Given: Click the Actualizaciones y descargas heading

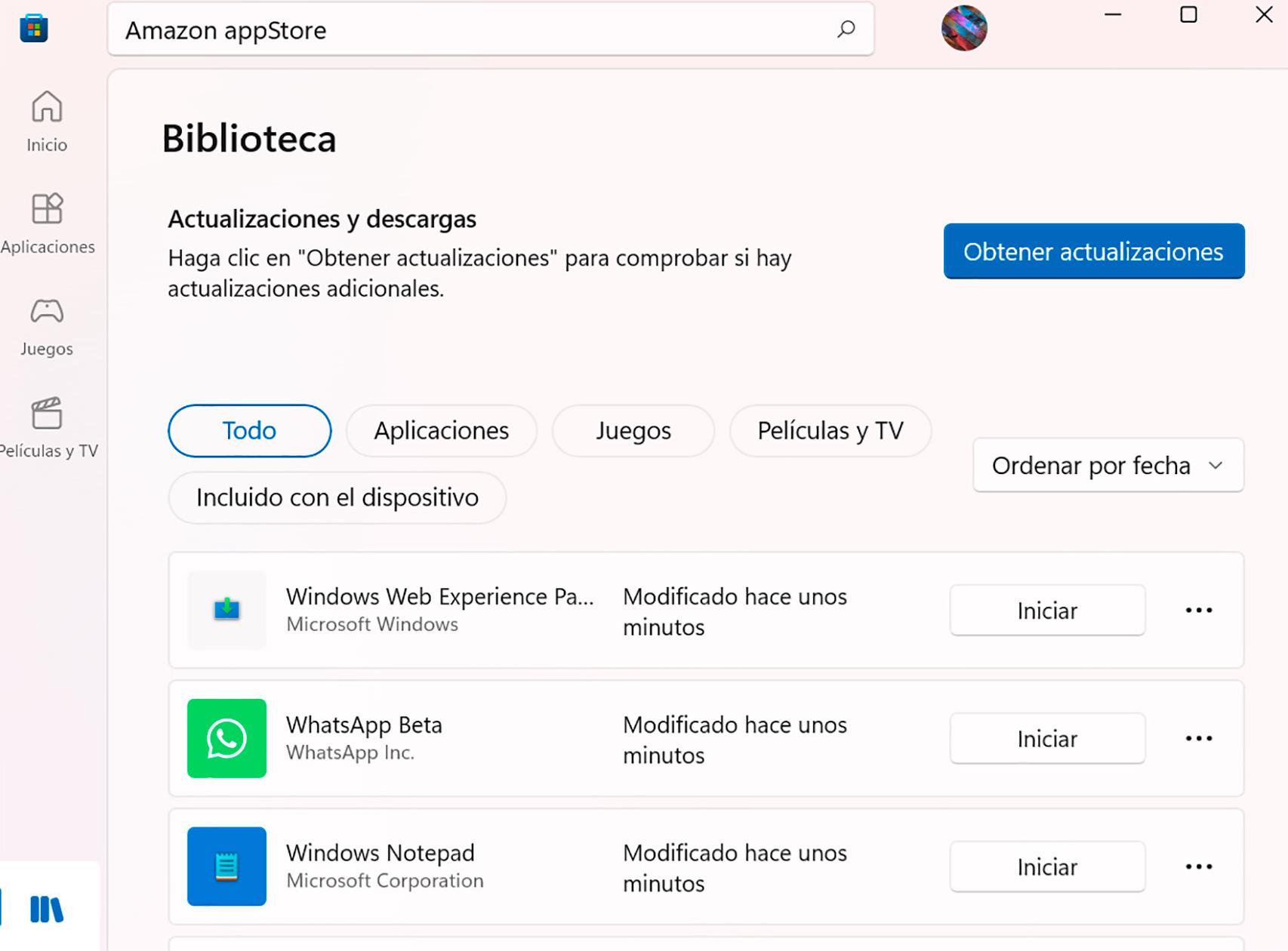Looking at the screenshot, I should (322, 219).
